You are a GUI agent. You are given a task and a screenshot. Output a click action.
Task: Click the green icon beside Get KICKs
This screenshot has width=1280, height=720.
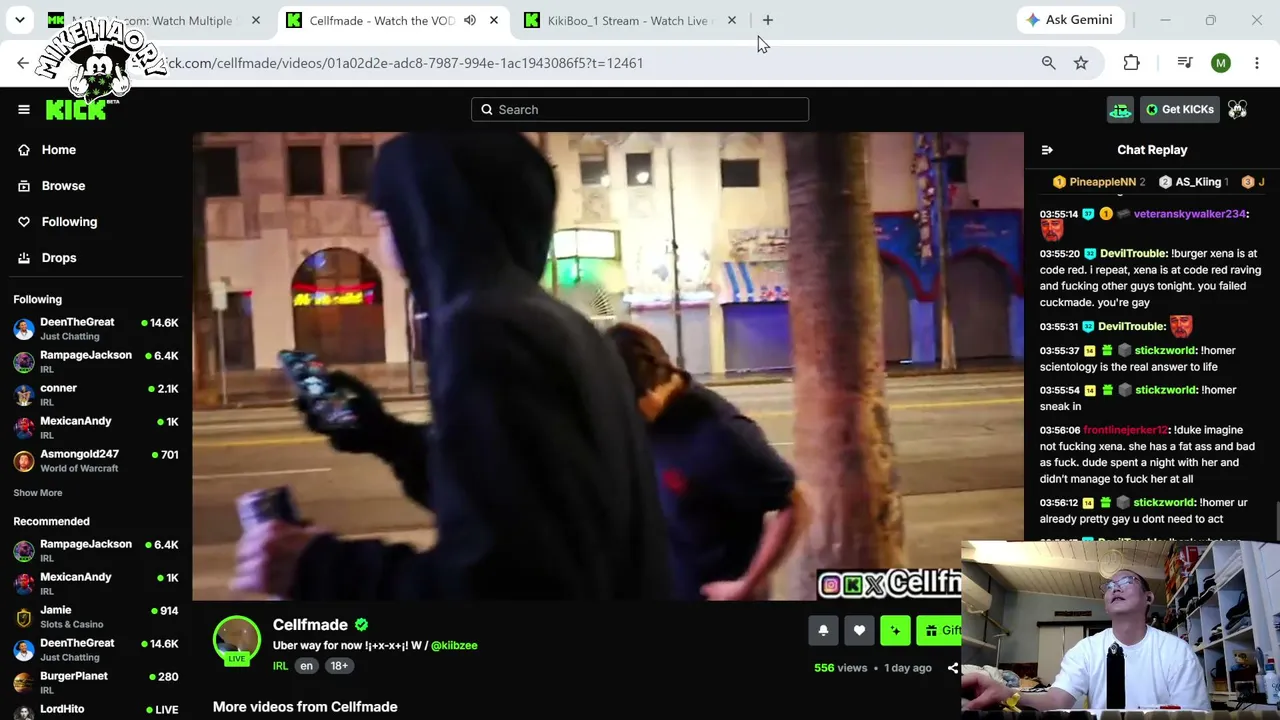tap(1120, 109)
